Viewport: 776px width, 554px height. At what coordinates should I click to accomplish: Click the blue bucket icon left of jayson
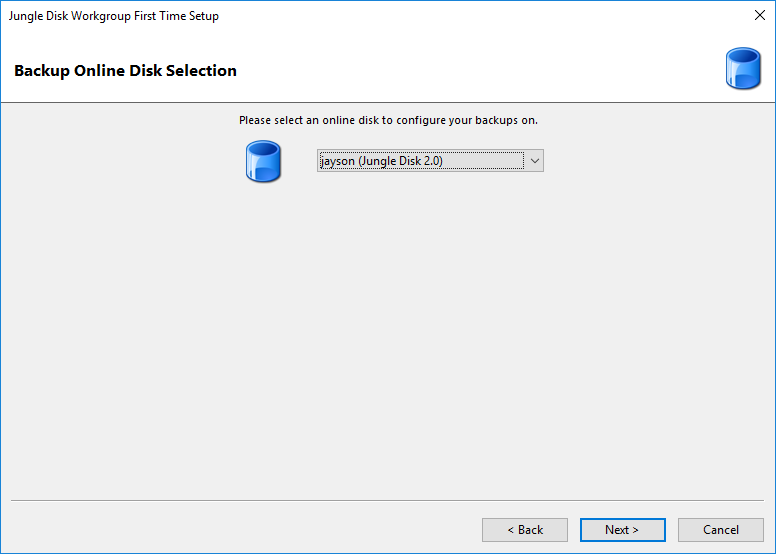[x=263, y=161]
